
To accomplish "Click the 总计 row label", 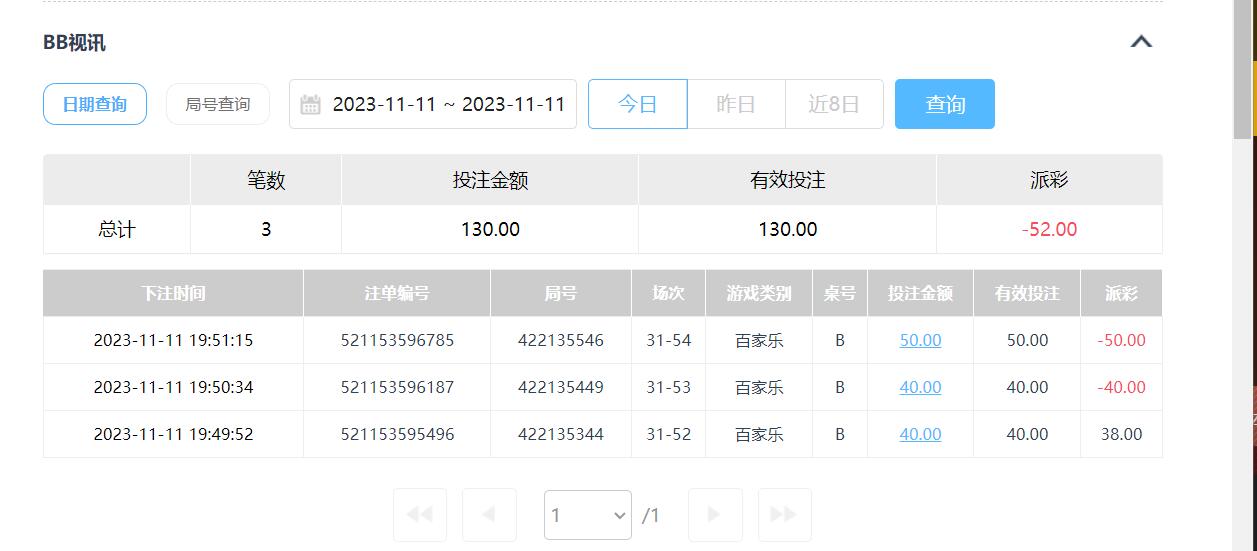I will click(x=117, y=229).
